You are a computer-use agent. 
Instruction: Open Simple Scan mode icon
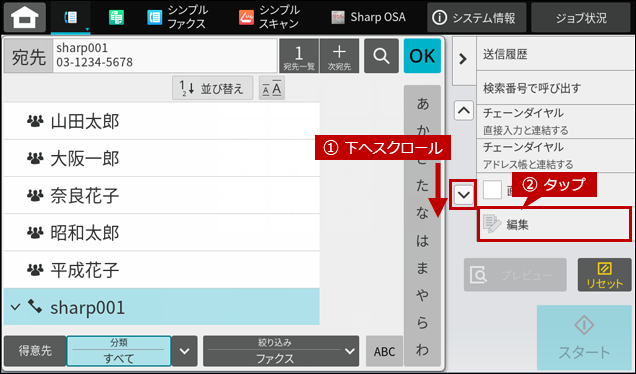click(246, 17)
